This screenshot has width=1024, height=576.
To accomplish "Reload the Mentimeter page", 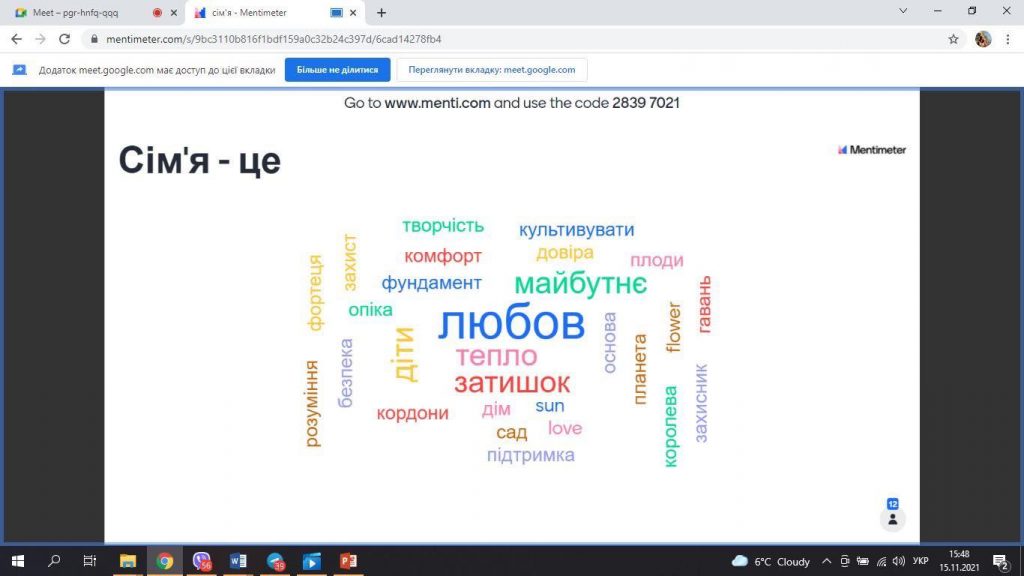I will point(65,39).
